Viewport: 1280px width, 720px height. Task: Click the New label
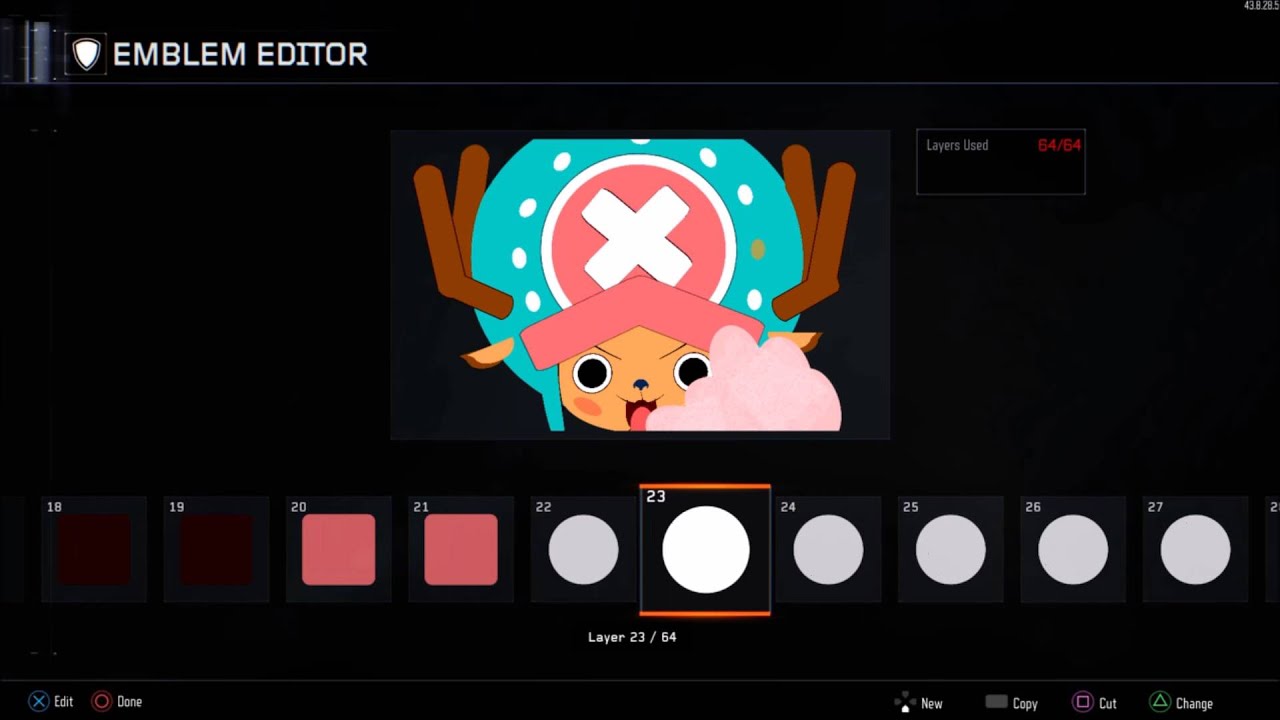click(932, 704)
